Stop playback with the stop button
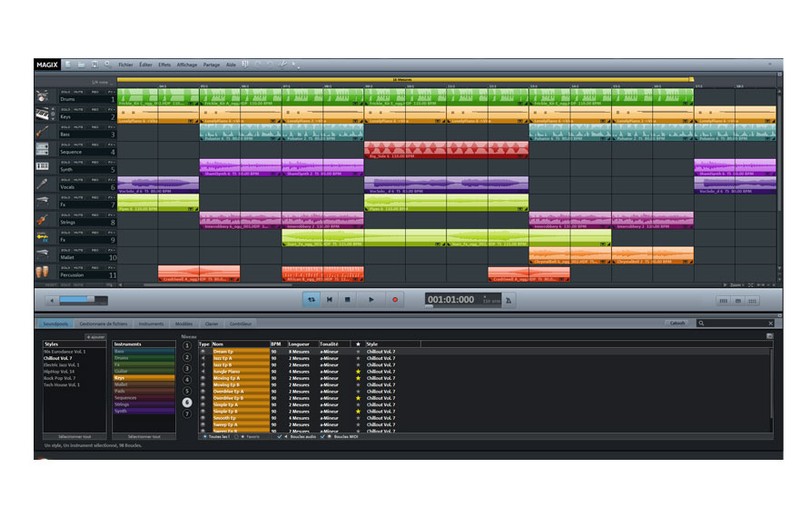 coord(348,300)
